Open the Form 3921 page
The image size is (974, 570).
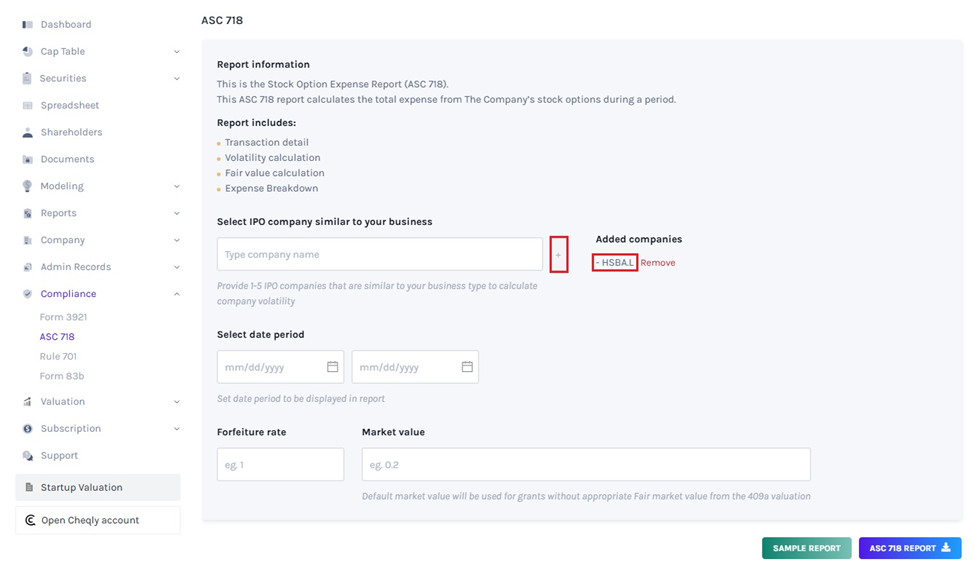click(63, 317)
